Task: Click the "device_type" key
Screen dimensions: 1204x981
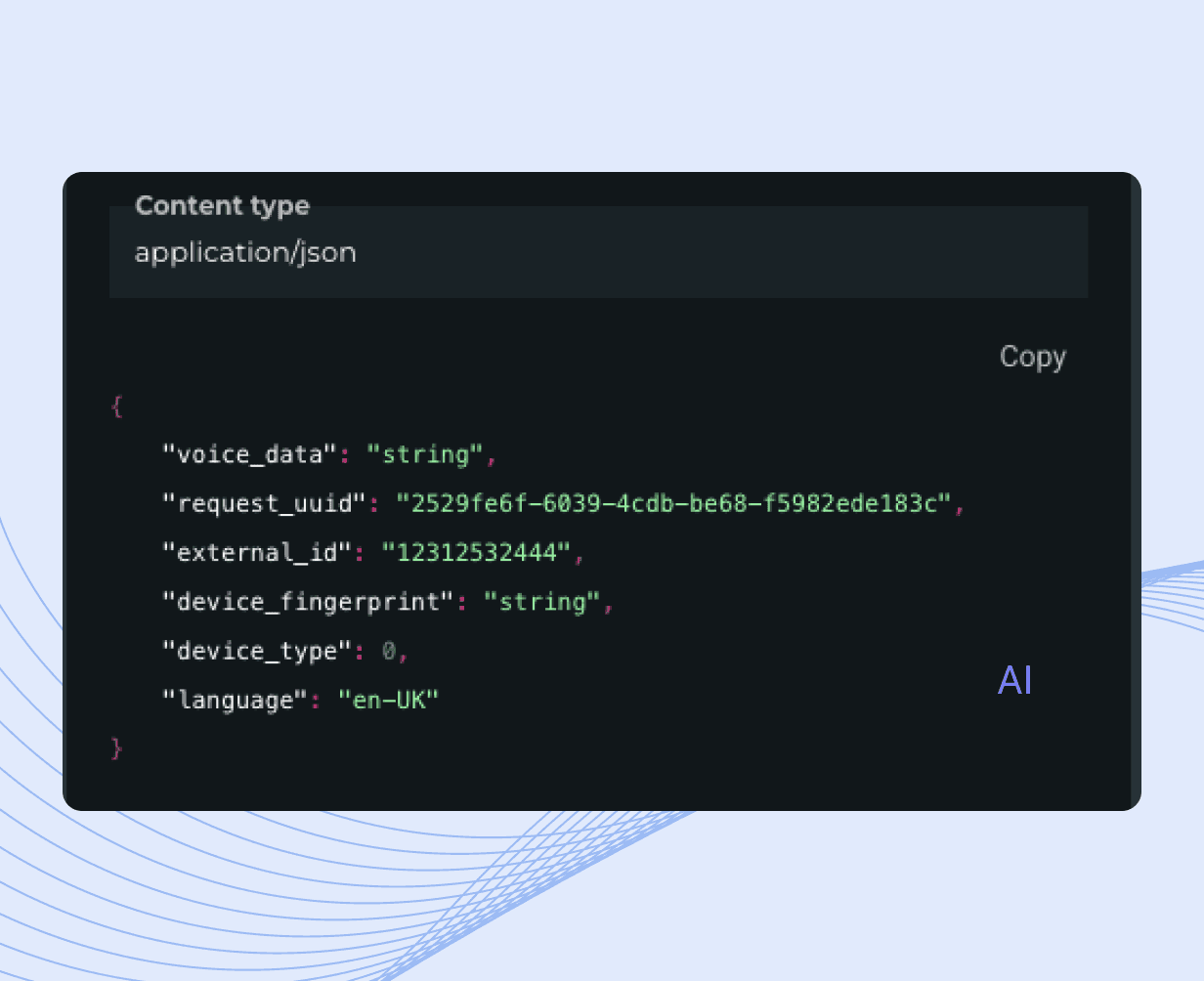Action: click(256, 651)
